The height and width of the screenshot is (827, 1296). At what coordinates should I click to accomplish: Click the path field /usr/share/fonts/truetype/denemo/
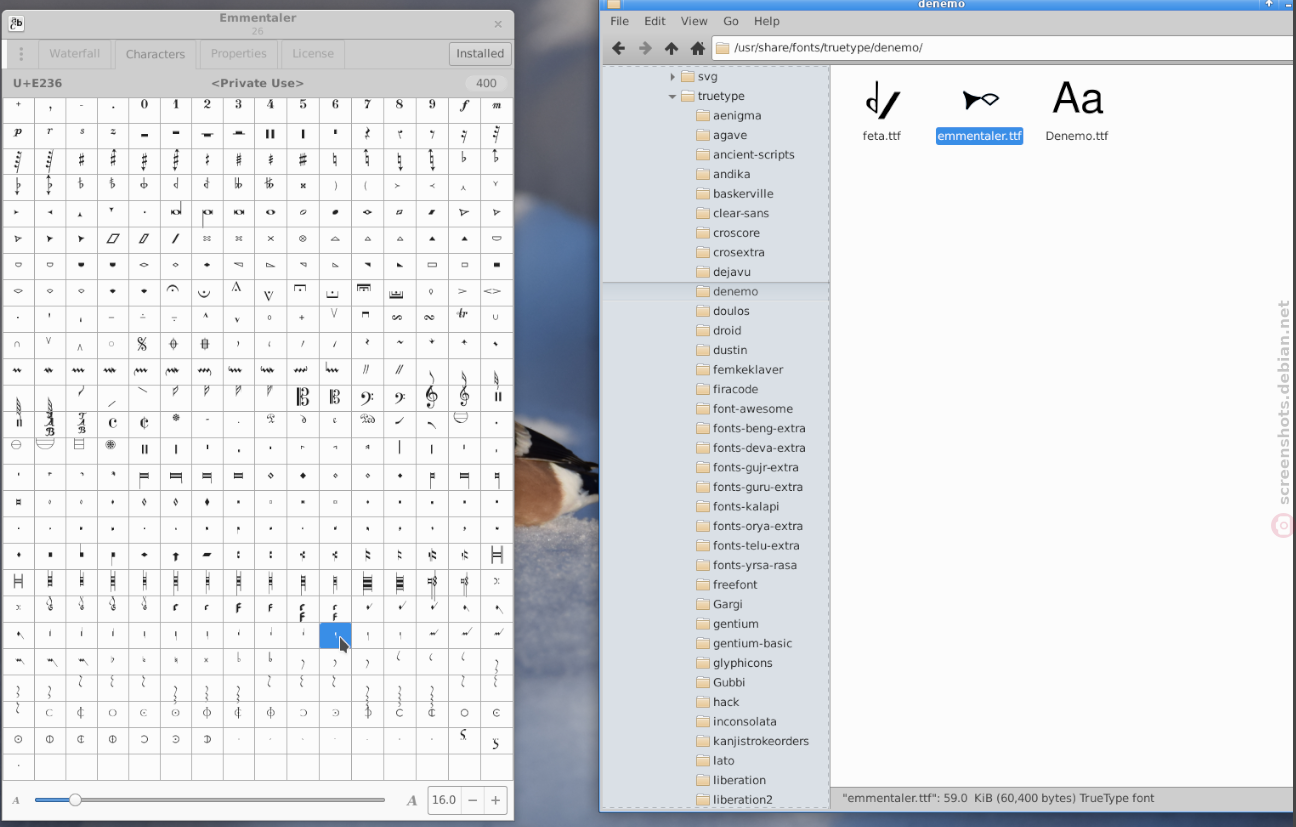(1003, 48)
